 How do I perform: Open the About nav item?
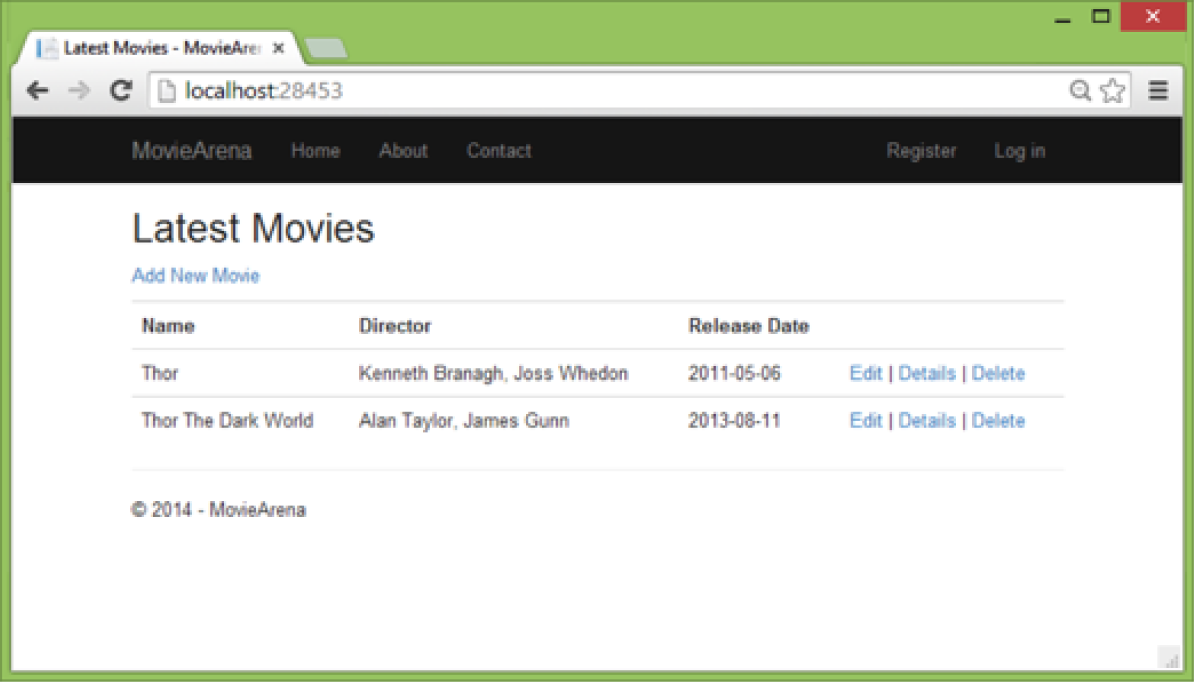tap(403, 150)
